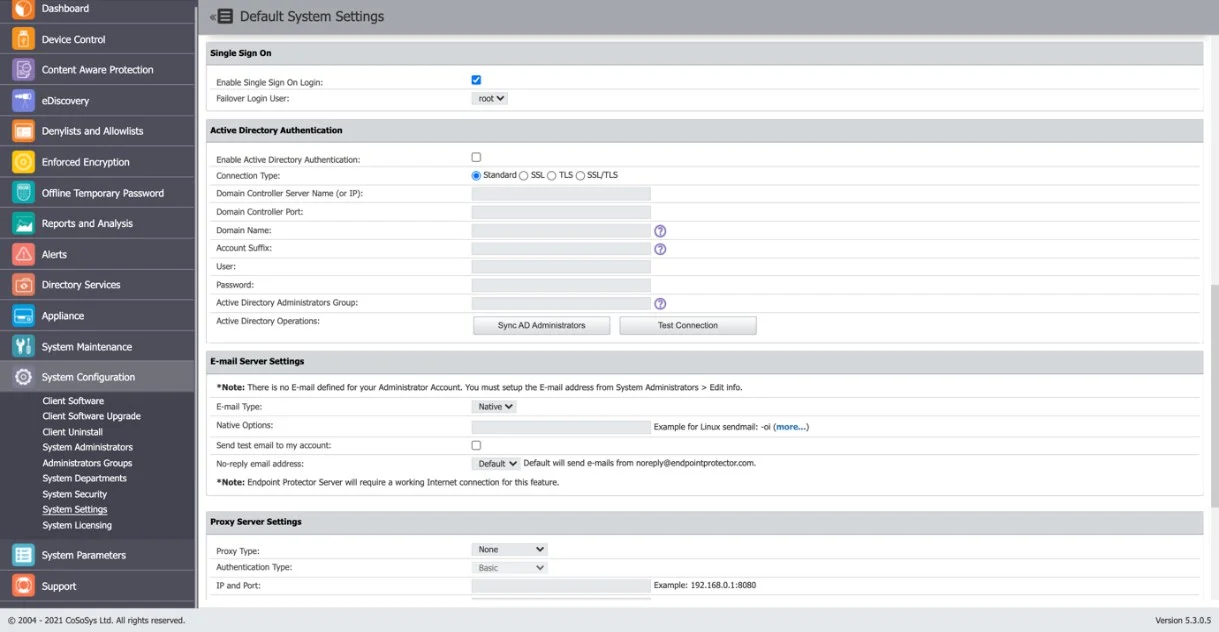Click the Reports and Analysis icon
Viewport: 1219px width, 632px height.
[23, 224]
